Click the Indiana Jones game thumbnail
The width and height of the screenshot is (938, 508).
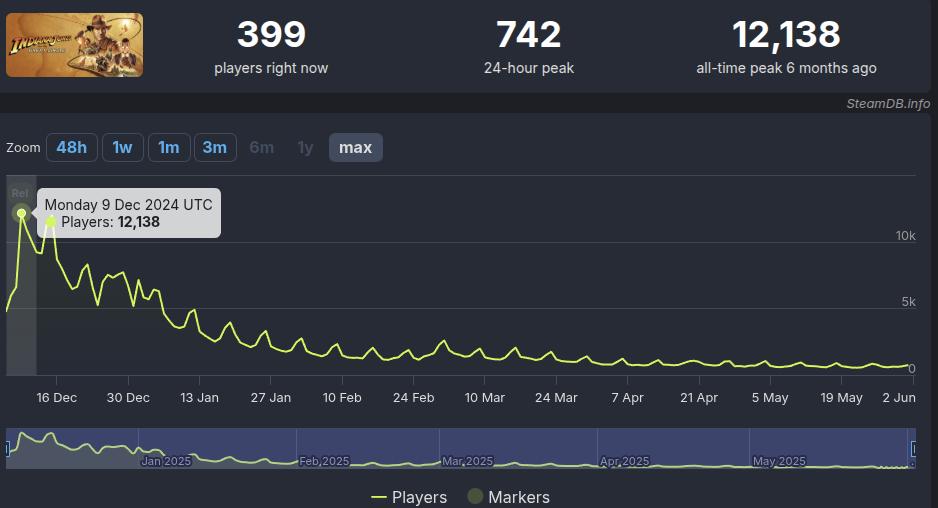point(74,45)
